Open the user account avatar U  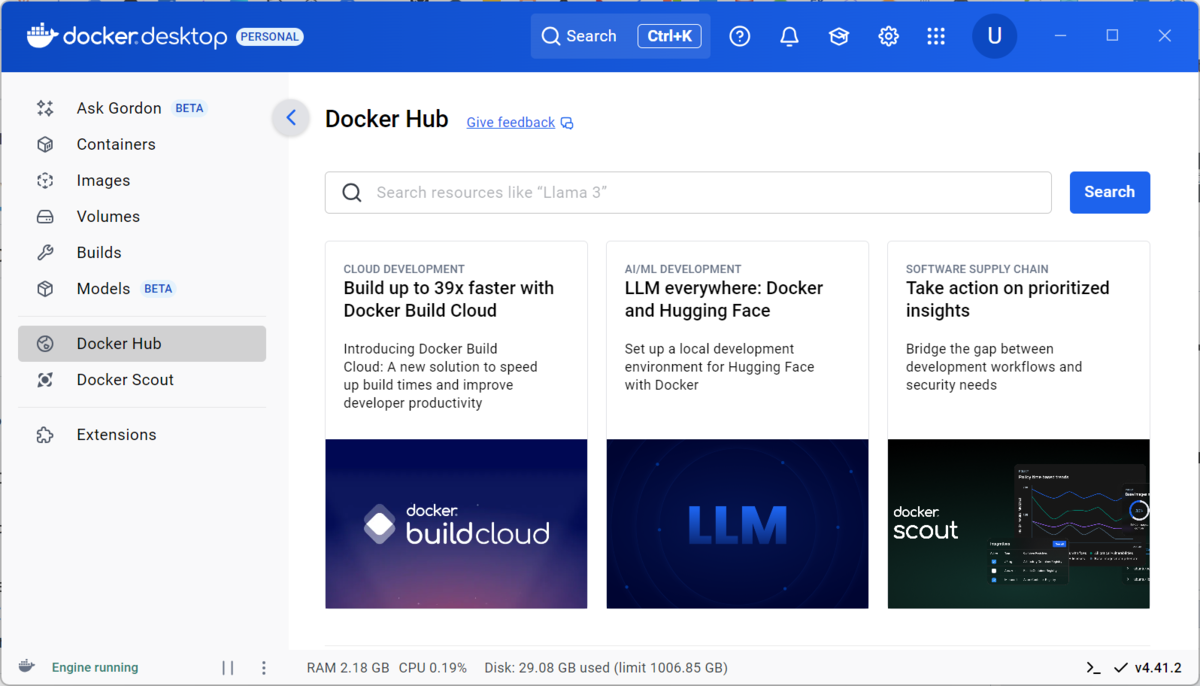[994, 36]
